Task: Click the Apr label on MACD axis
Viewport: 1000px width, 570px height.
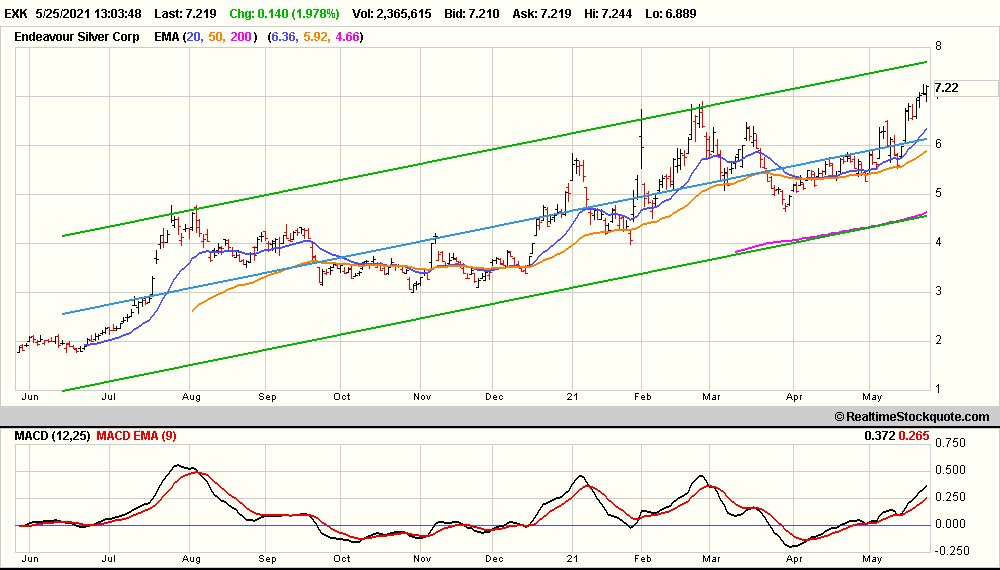Action: point(794,559)
